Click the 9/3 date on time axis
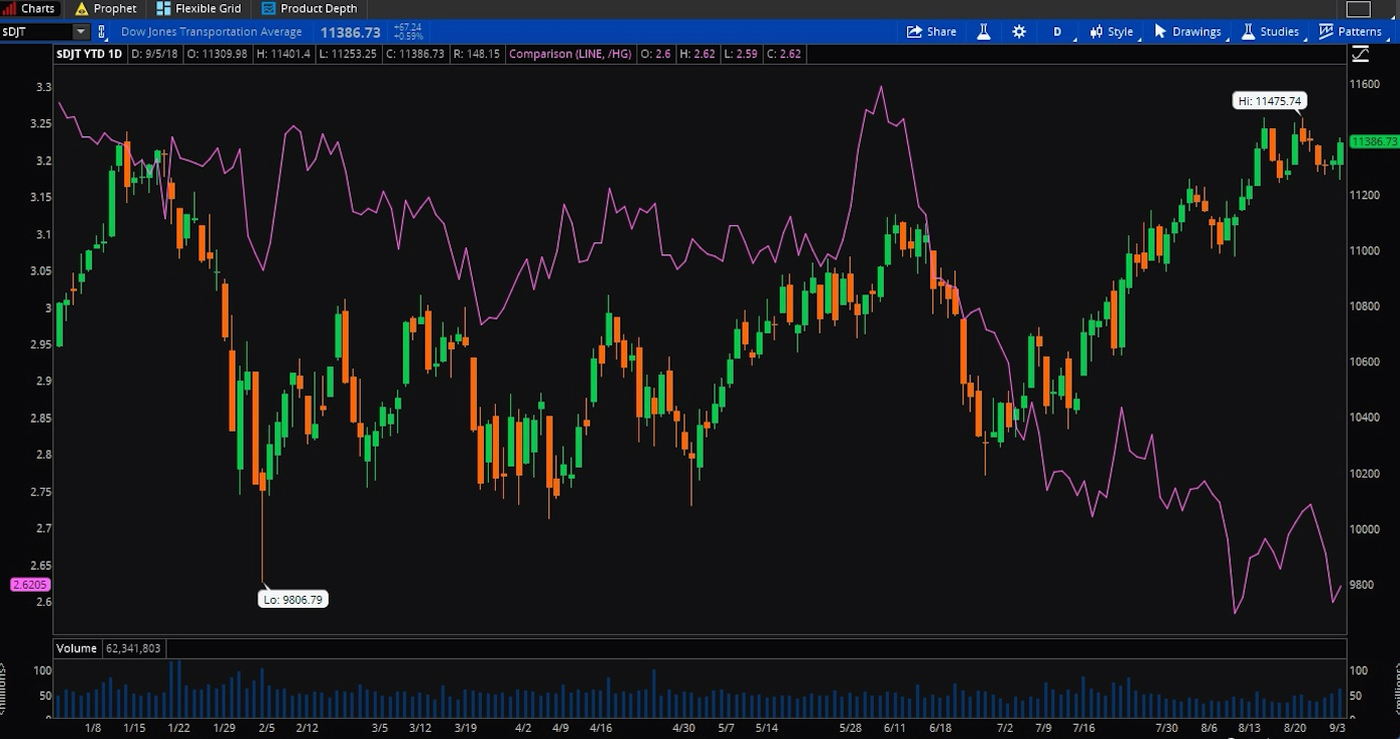Image resolution: width=1400 pixels, height=739 pixels. (x=1335, y=728)
